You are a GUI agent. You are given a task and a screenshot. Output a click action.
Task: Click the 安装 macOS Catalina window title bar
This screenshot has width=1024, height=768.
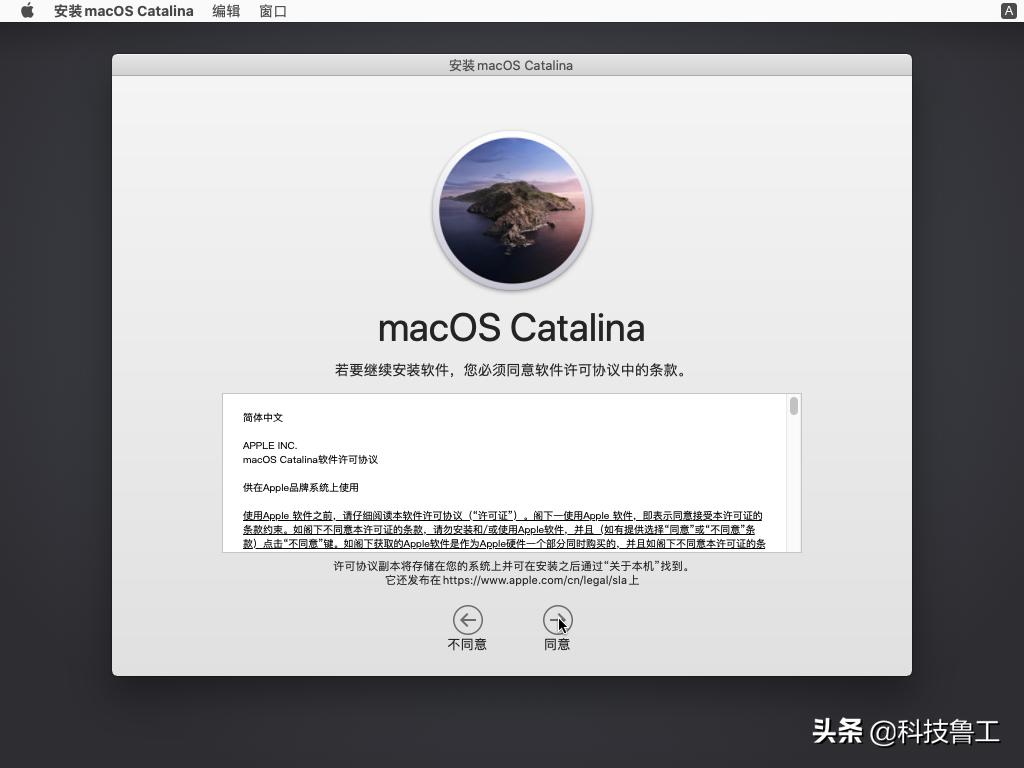[512, 65]
